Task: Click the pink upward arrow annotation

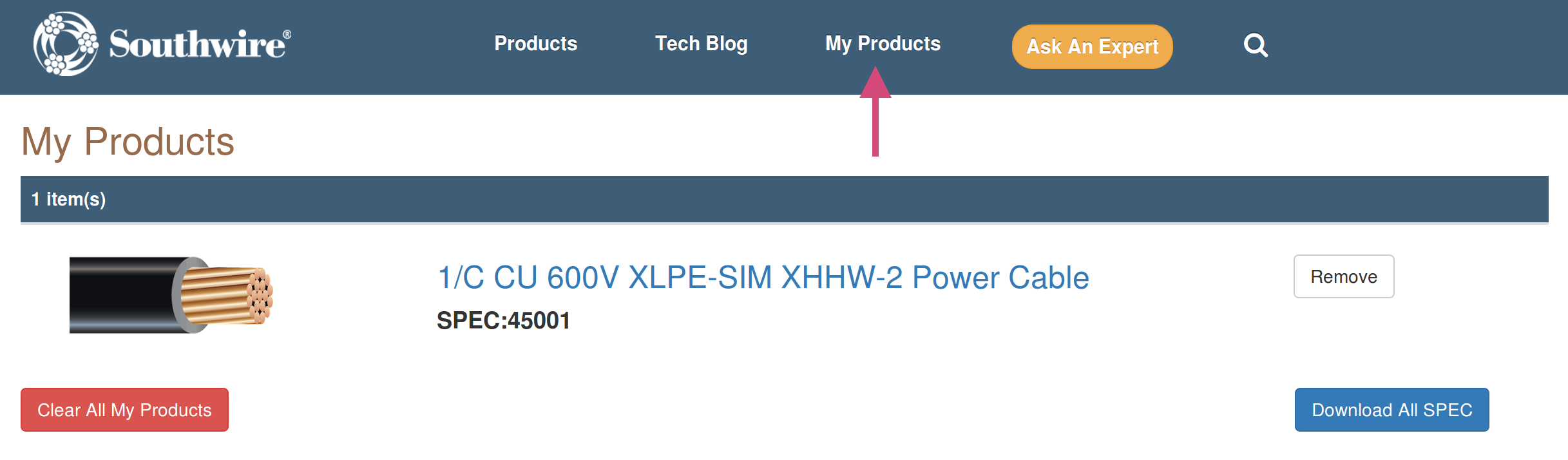Action: coord(875,111)
